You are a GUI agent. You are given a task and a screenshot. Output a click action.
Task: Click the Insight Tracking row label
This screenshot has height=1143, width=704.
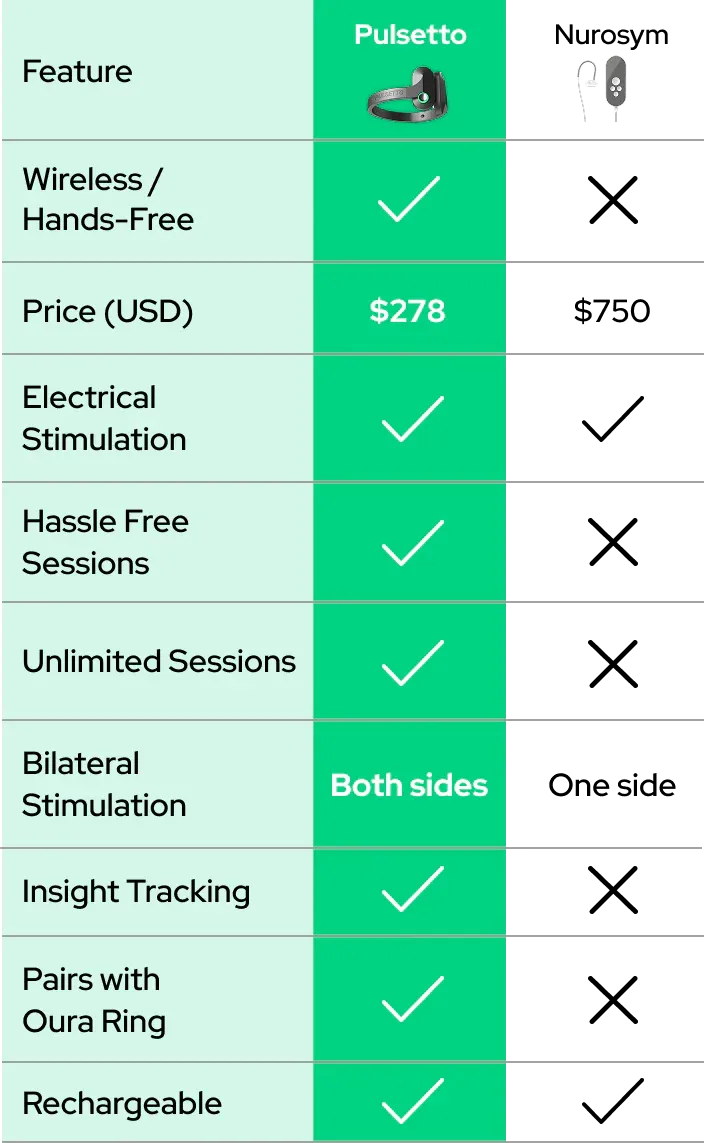pos(136,891)
